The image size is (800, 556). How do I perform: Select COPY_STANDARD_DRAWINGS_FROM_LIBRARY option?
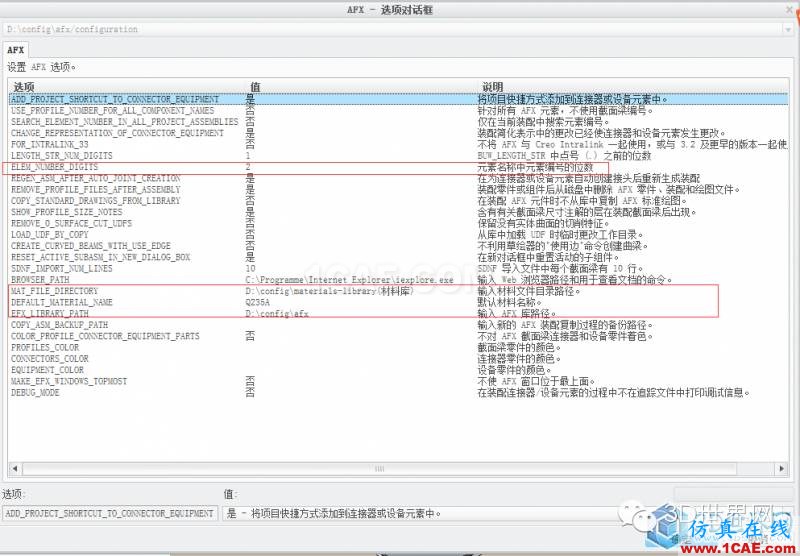coord(95,200)
